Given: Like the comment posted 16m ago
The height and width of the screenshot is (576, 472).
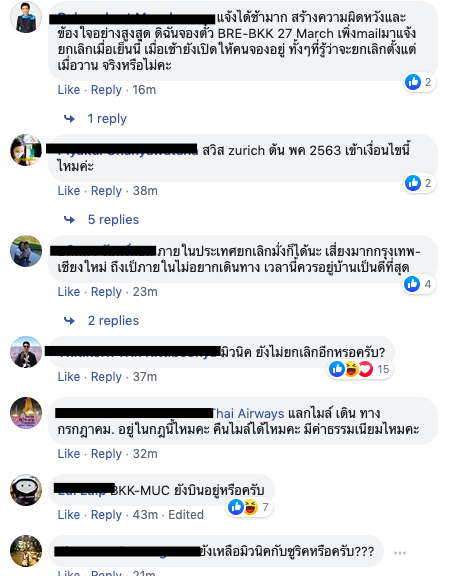Looking at the screenshot, I should tap(69, 90).
